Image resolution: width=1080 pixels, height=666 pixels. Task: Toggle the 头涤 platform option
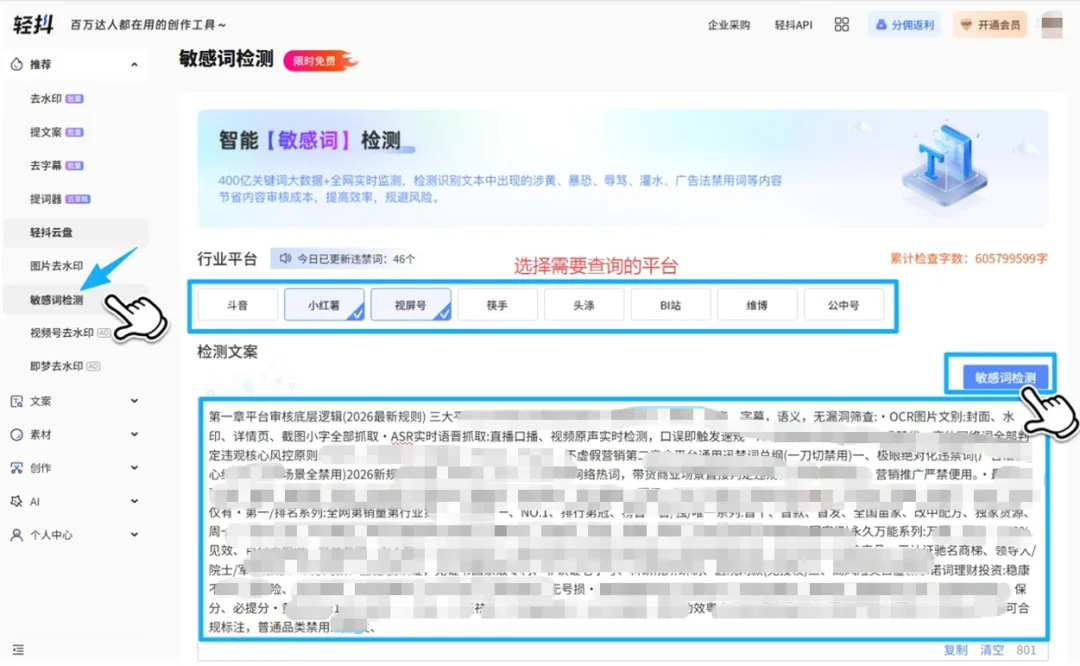584,305
